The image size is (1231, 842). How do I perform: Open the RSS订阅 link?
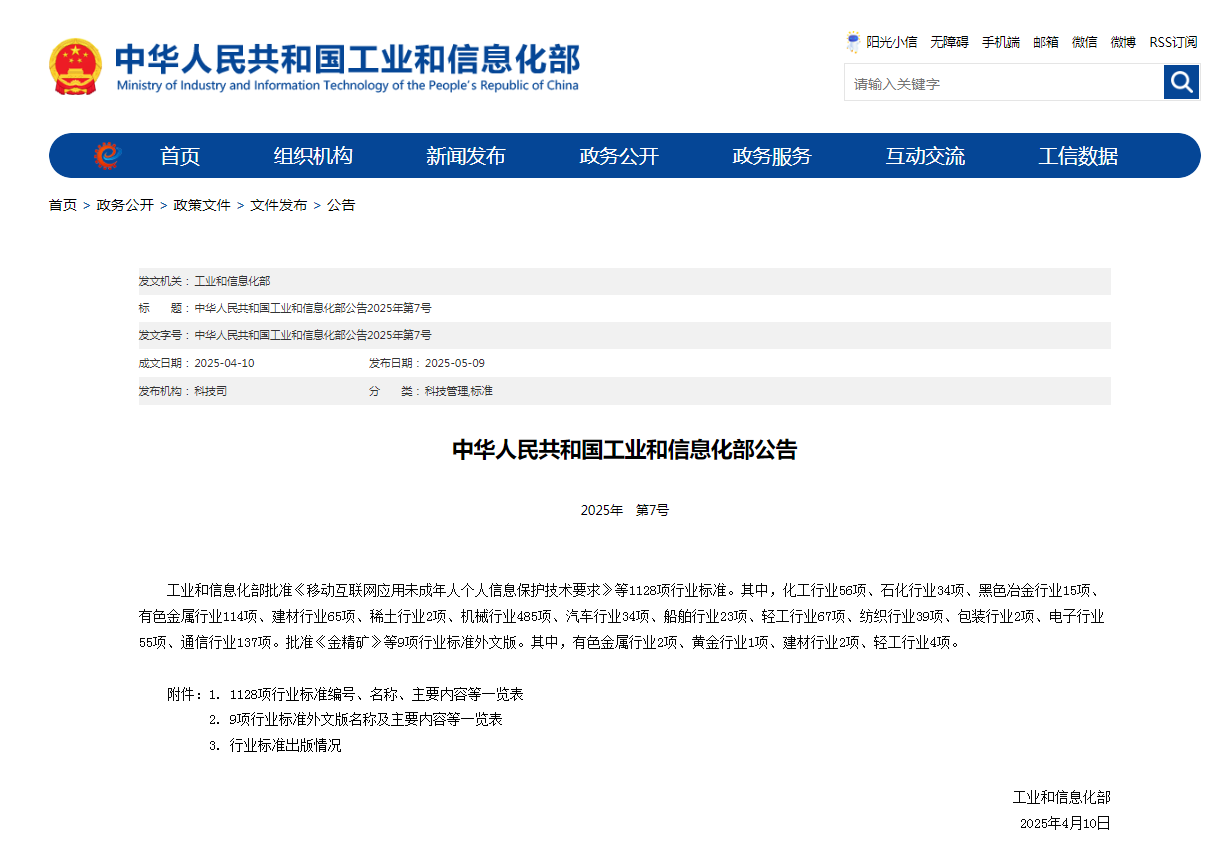point(1173,42)
